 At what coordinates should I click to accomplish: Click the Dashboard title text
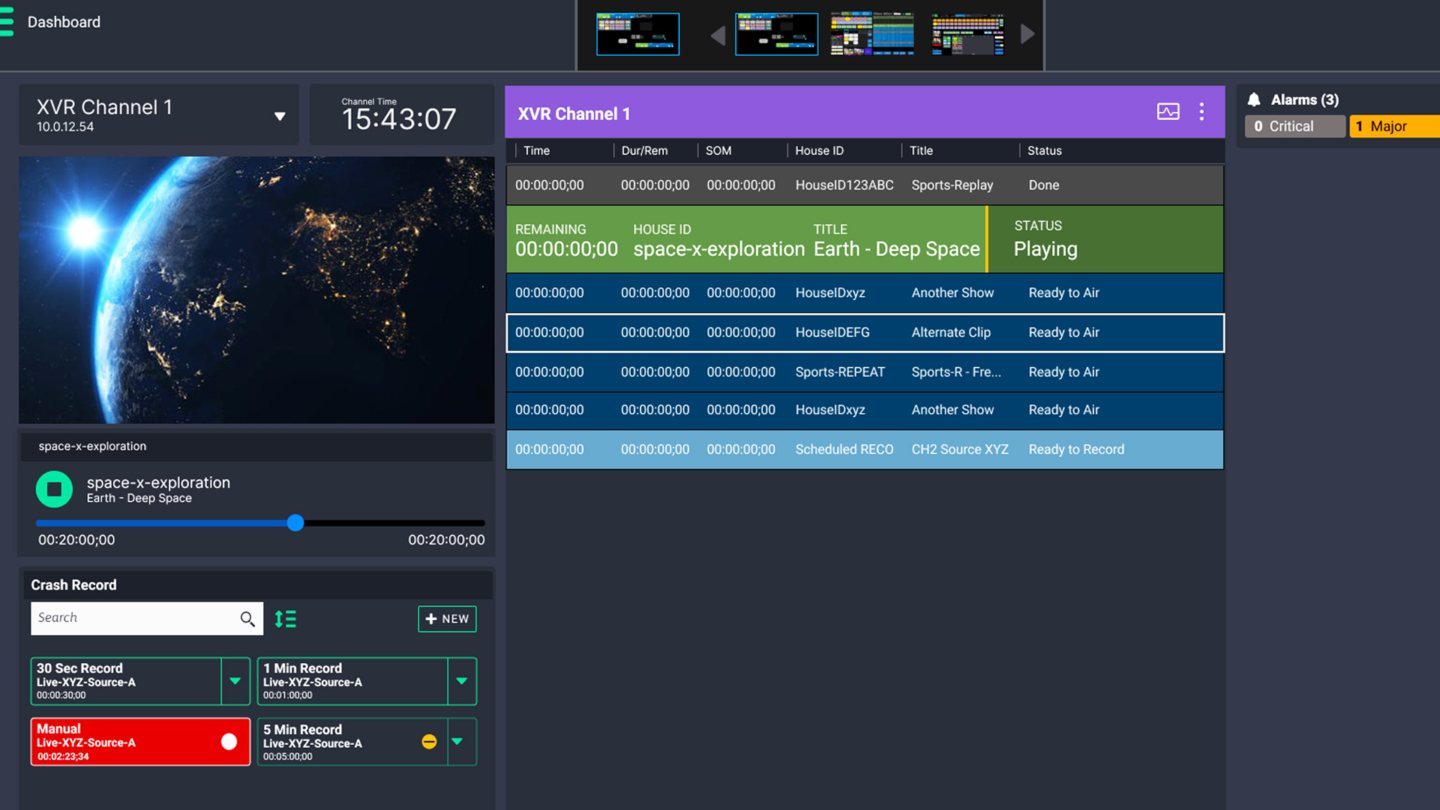pos(64,22)
